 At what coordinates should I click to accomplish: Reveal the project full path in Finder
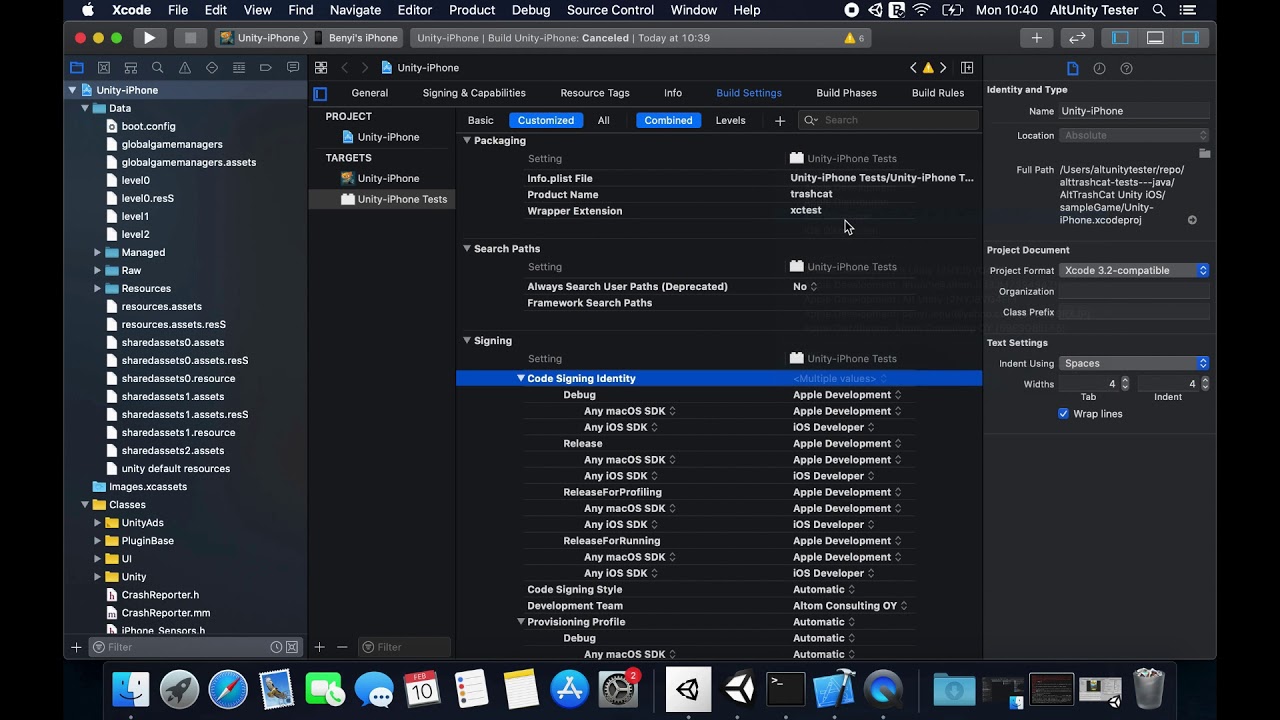(1192, 220)
